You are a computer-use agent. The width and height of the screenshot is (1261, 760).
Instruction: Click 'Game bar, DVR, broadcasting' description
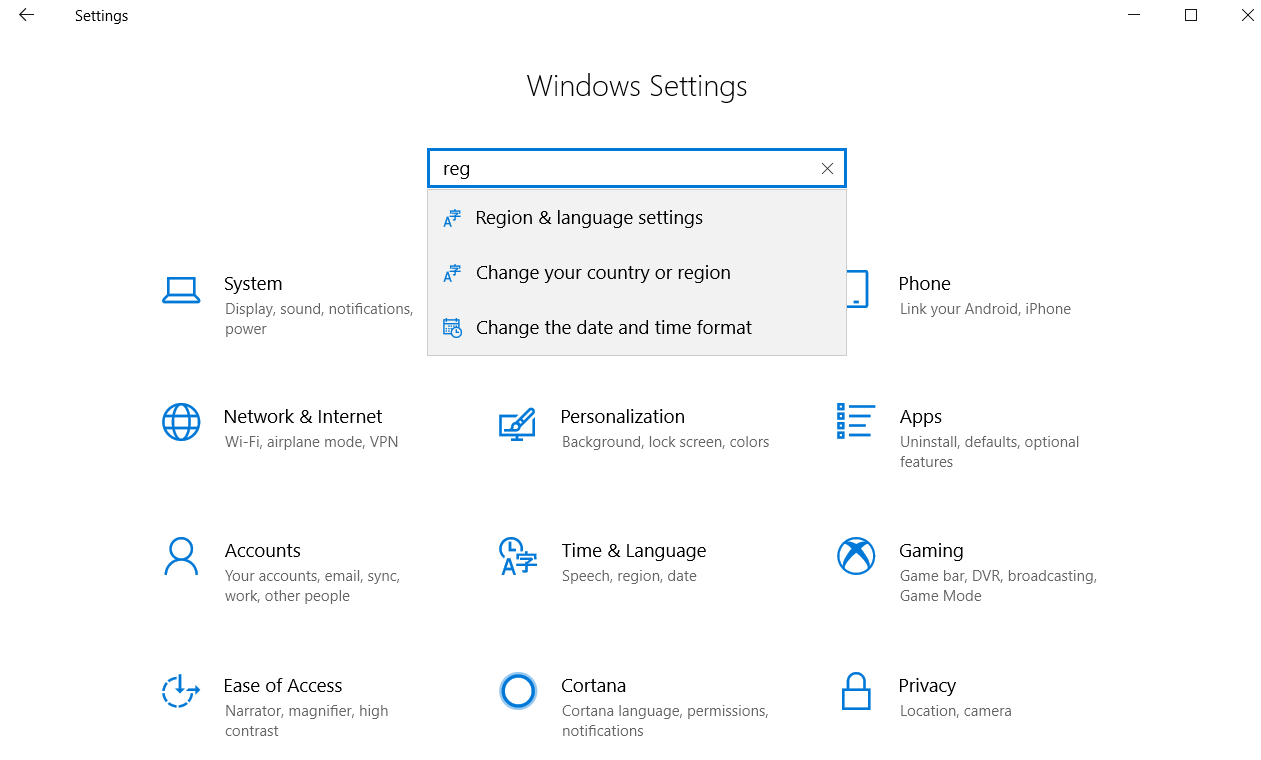[998, 586]
